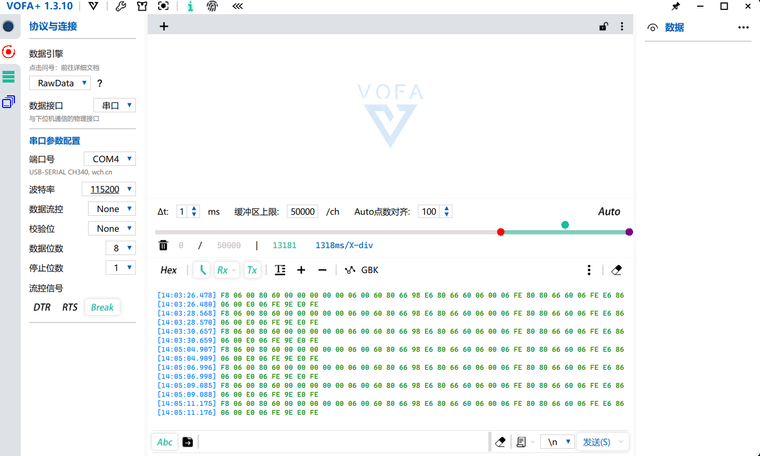Toggle the eye icon in data panel
This screenshot has width=760, height=456.
(x=652, y=28)
